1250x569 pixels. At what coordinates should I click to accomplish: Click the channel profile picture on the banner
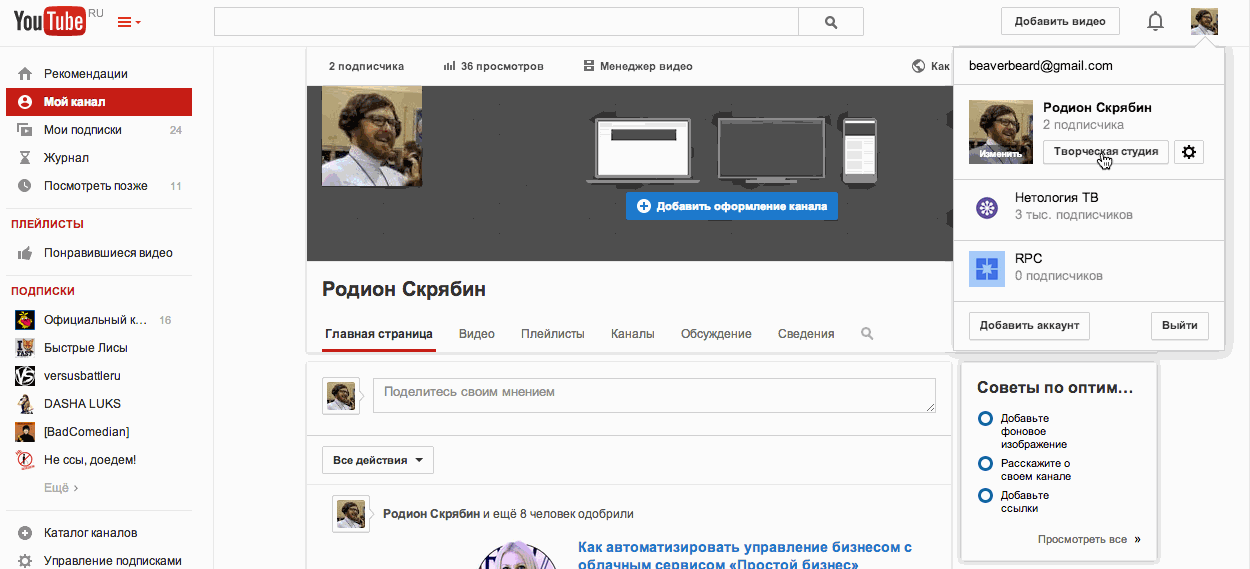372,136
